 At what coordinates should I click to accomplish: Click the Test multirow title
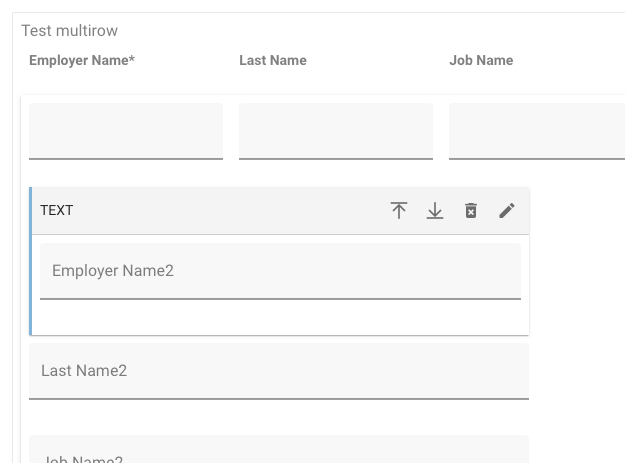point(70,31)
